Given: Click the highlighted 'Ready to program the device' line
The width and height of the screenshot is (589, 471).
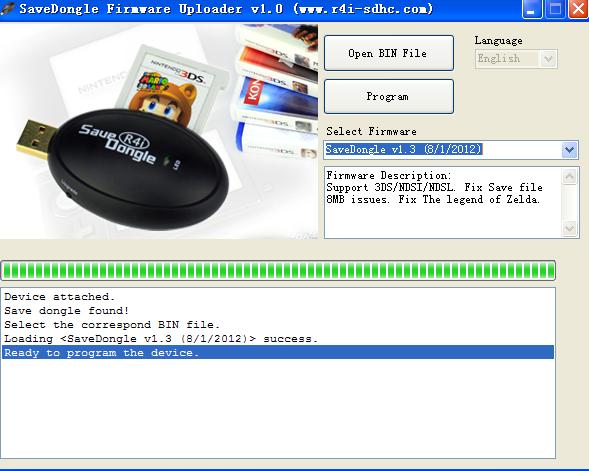Looking at the screenshot, I should pos(278,353).
